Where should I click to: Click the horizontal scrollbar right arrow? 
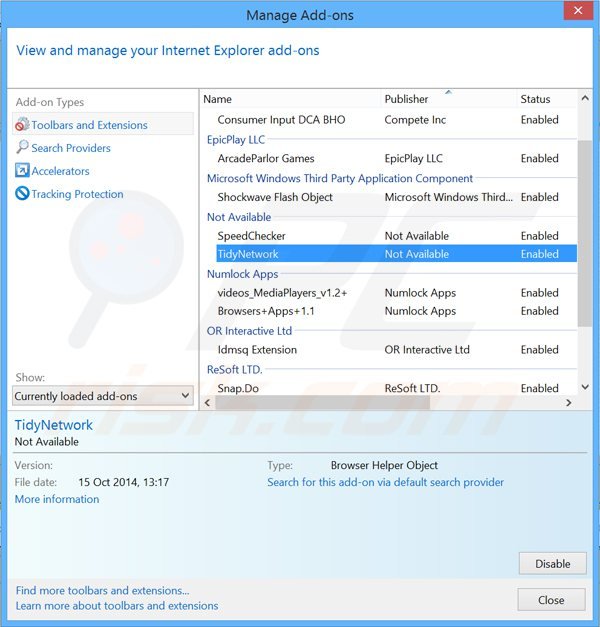pos(568,403)
